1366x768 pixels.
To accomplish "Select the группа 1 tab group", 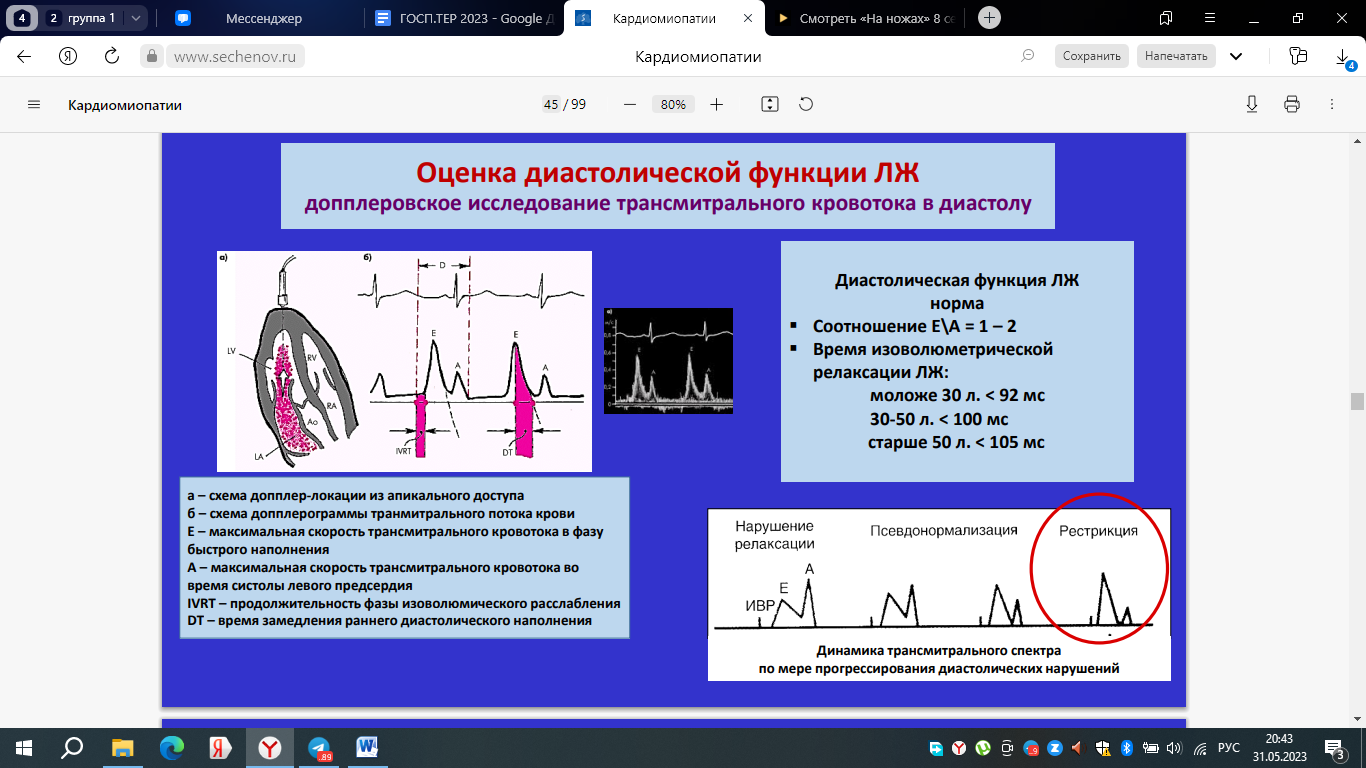I will 82,17.
